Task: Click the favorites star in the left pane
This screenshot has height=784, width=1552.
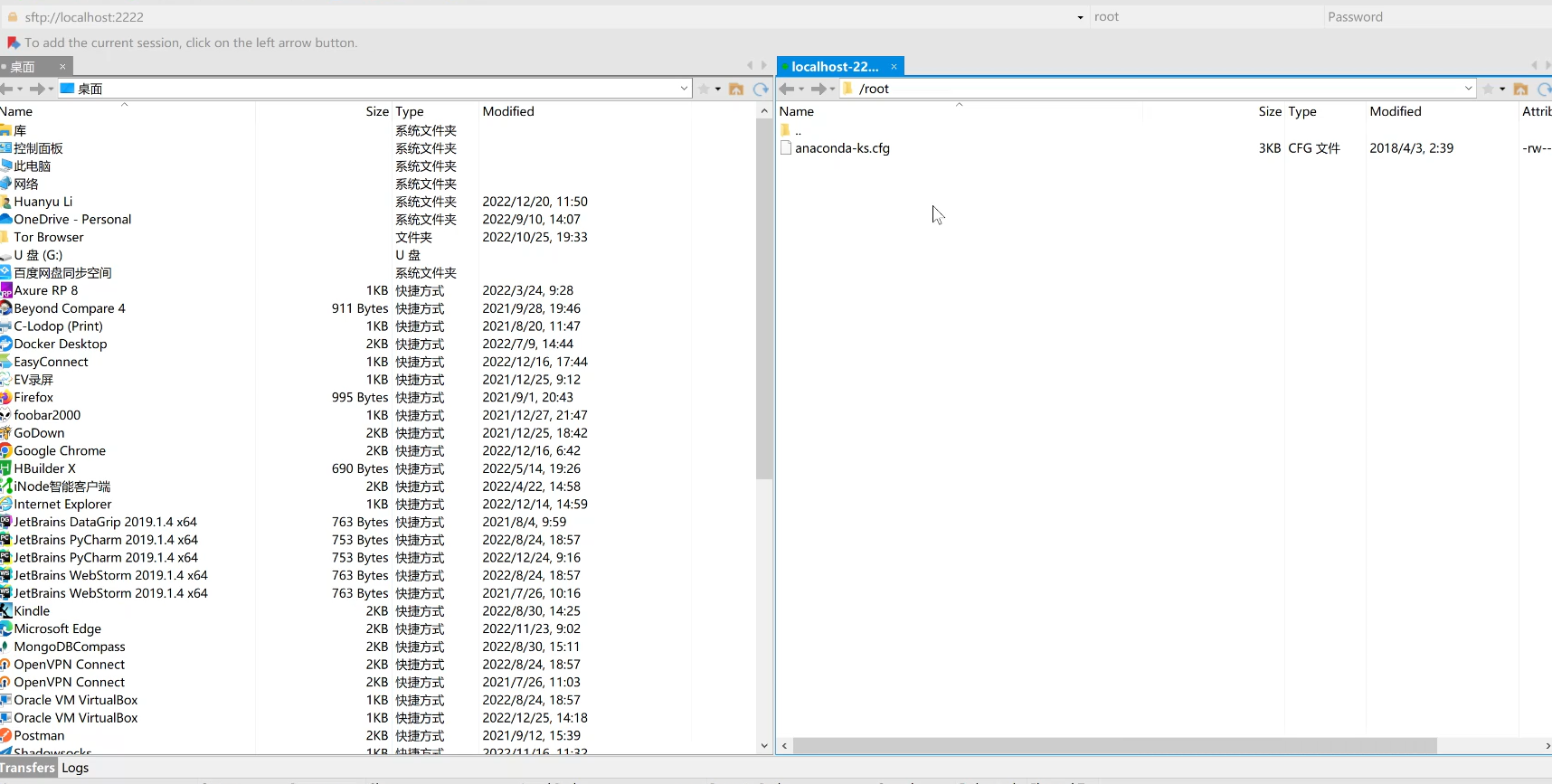Action: pos(704,89)
